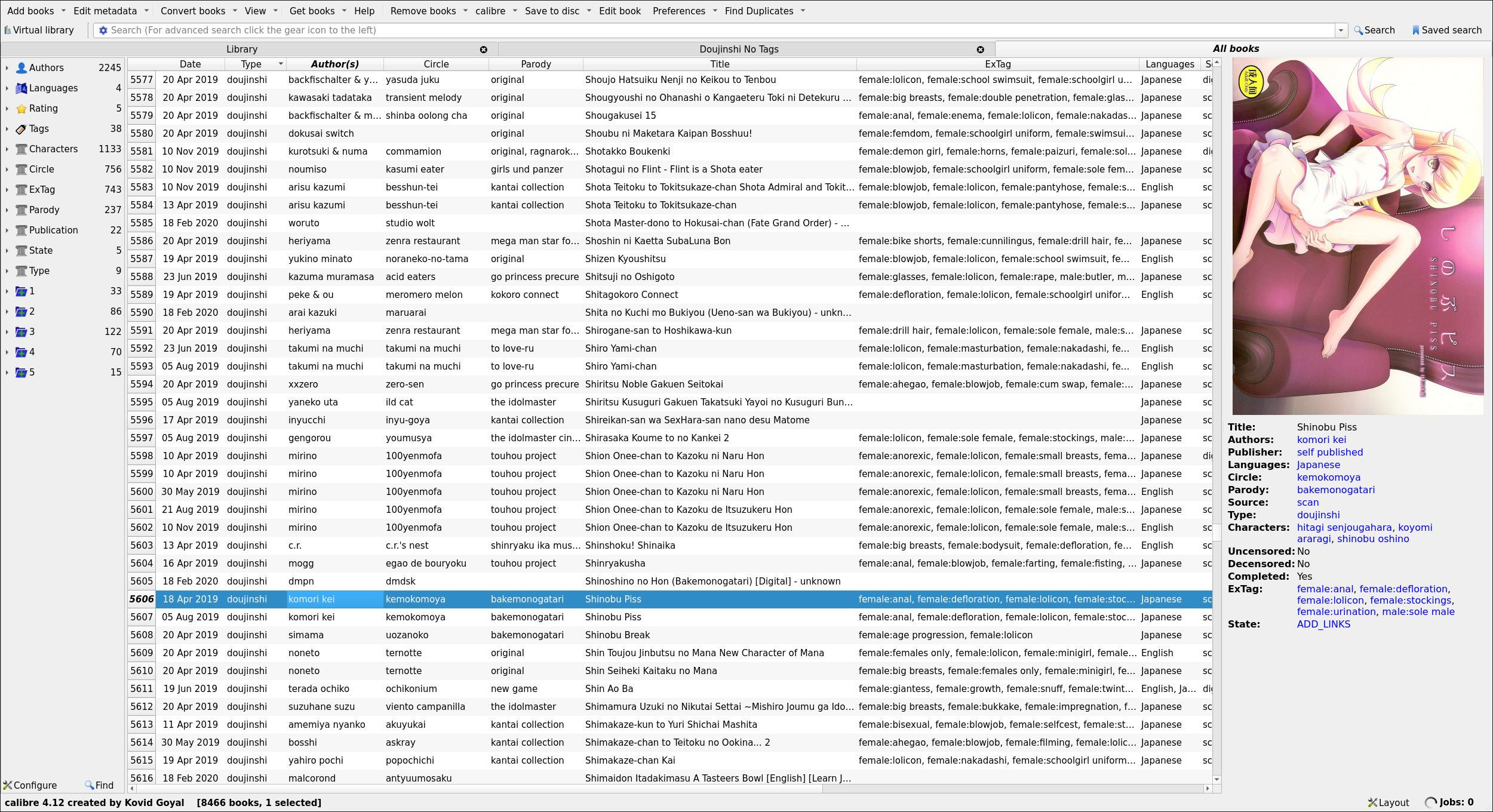
Task: Click scroll down arrow of book list
Action: [1216, 779]
